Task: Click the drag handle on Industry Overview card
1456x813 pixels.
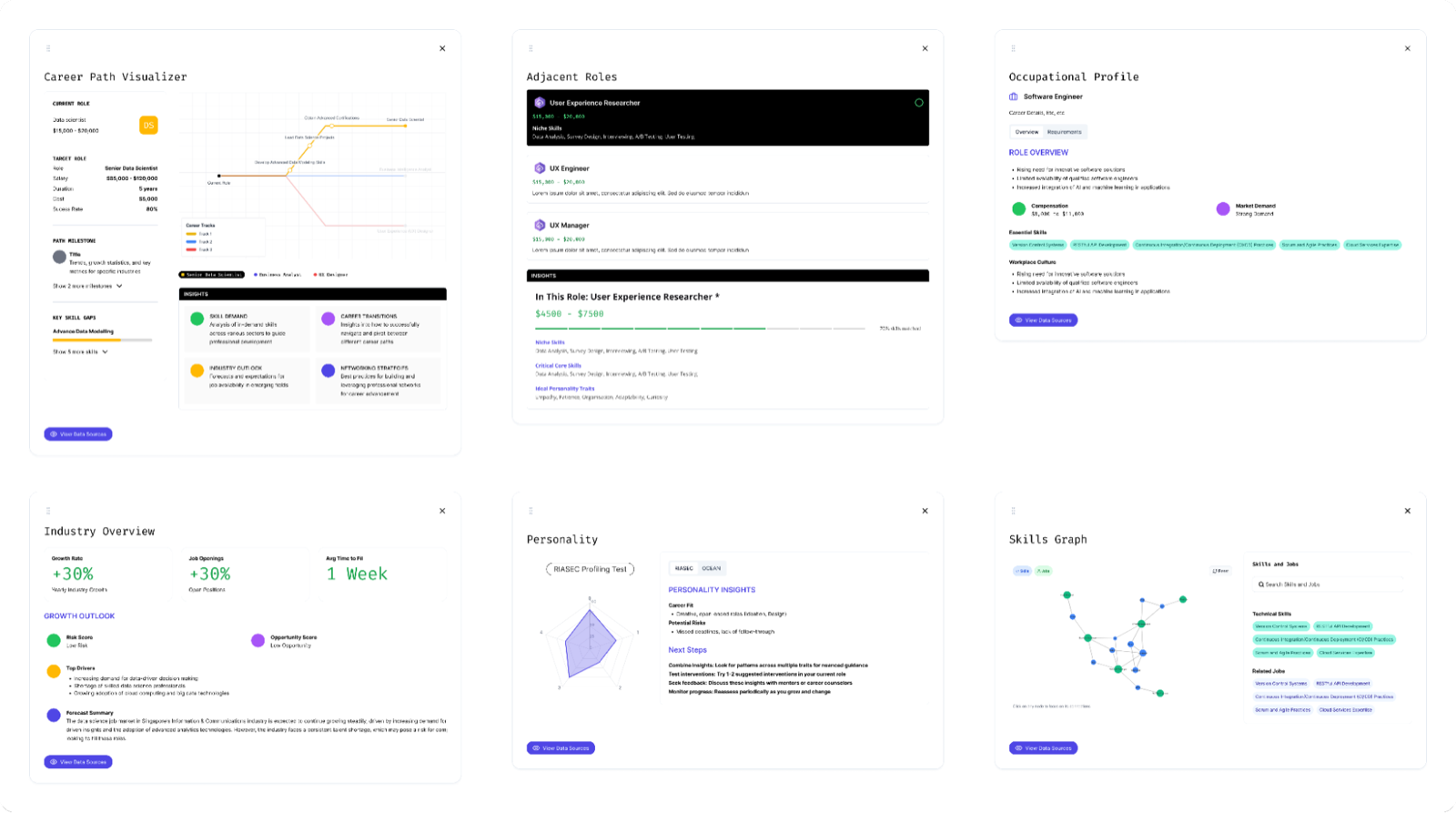Action: 48,511
